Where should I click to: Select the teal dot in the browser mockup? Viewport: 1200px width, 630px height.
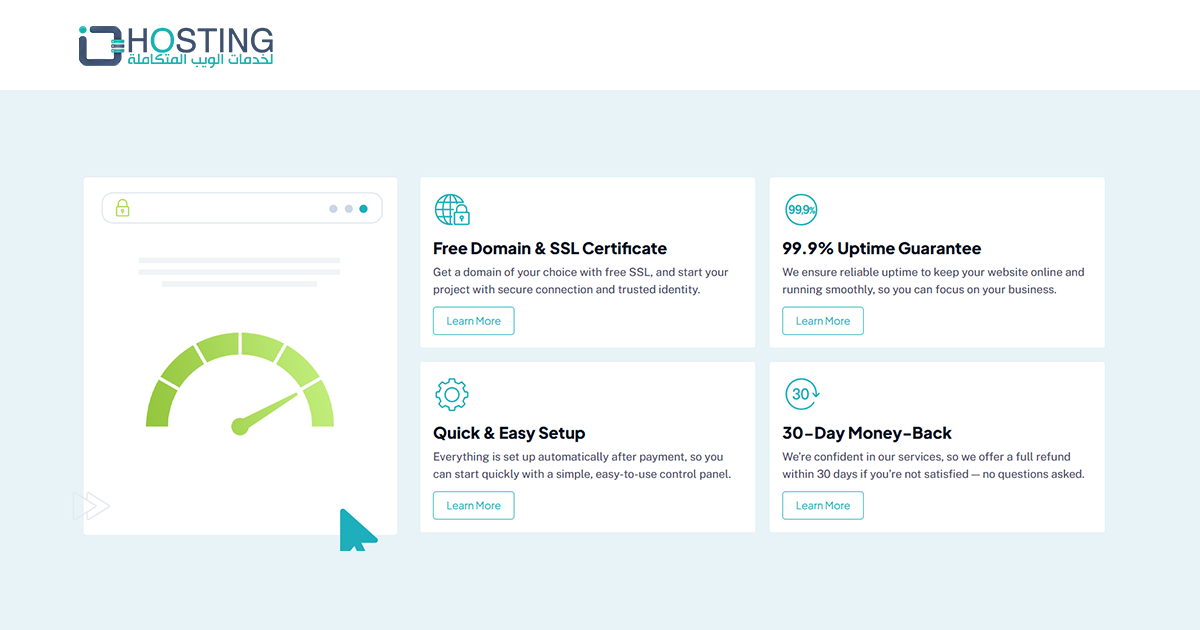click(x=363, y=209)
